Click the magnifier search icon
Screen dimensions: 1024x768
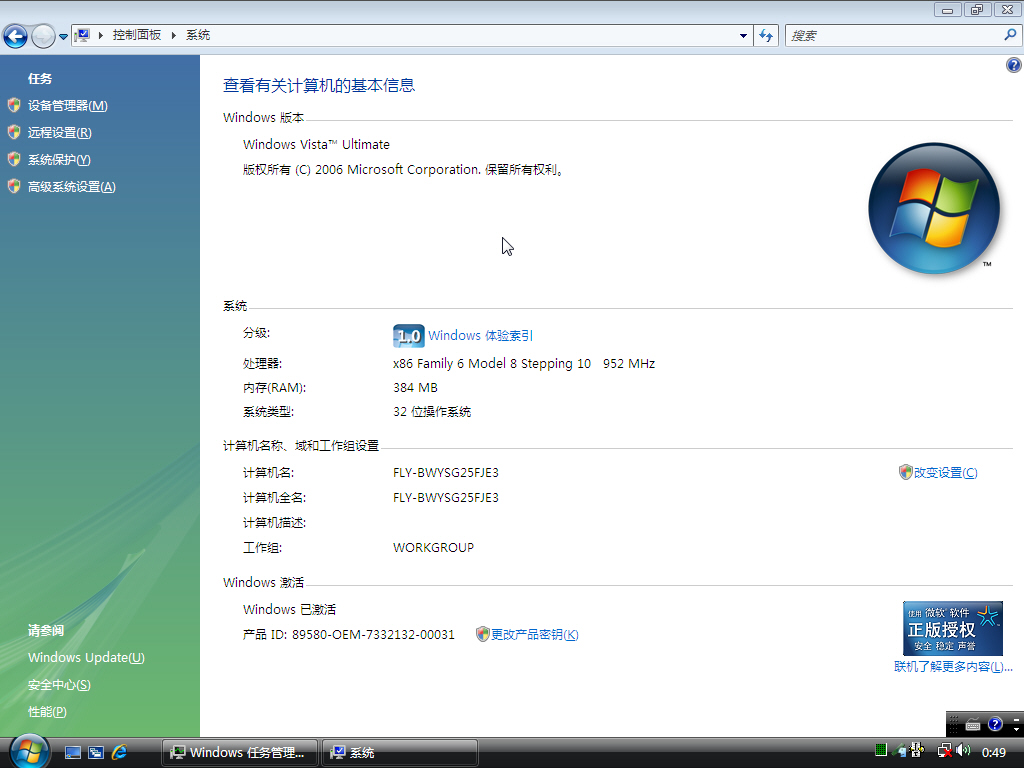tap(1010, 35)
